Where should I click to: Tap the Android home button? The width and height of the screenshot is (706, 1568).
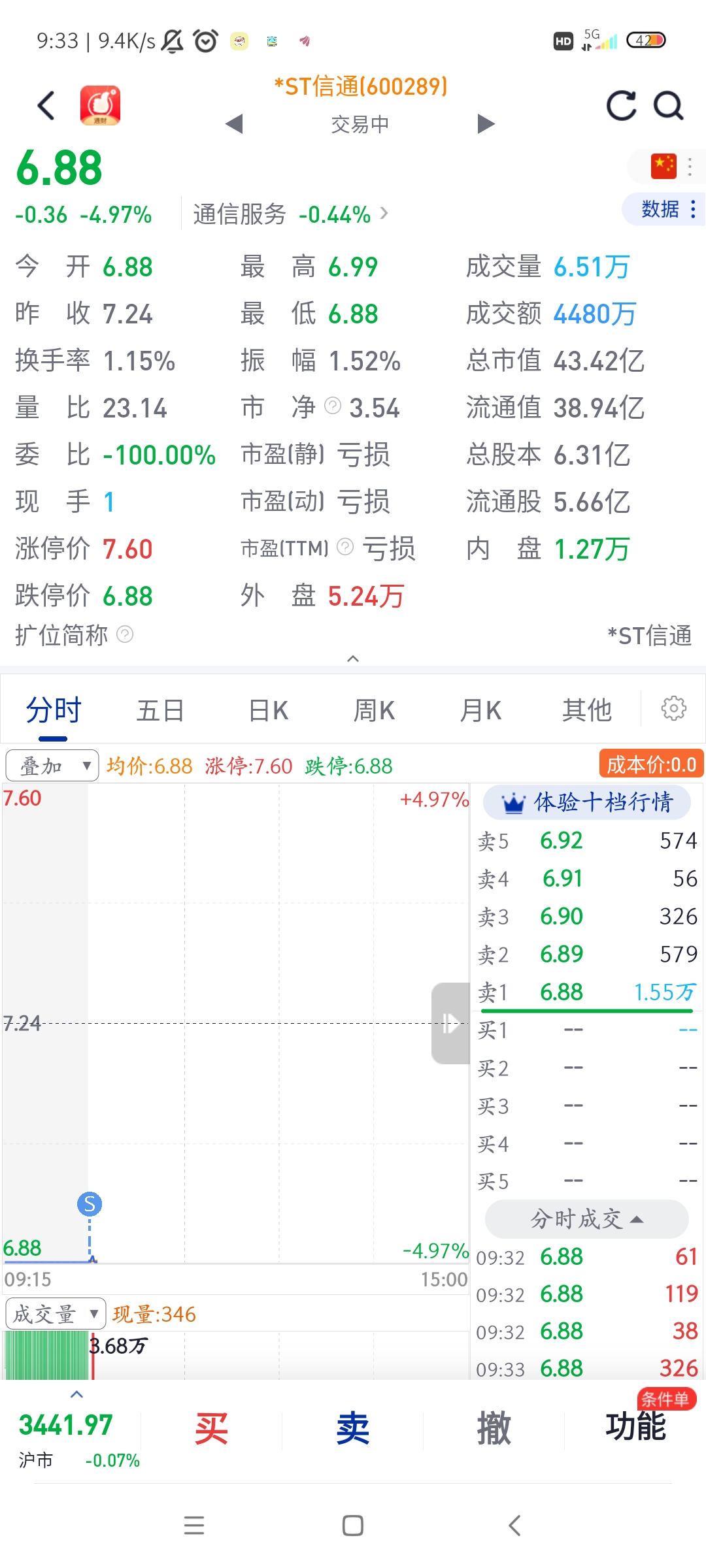coord(353,1526)
